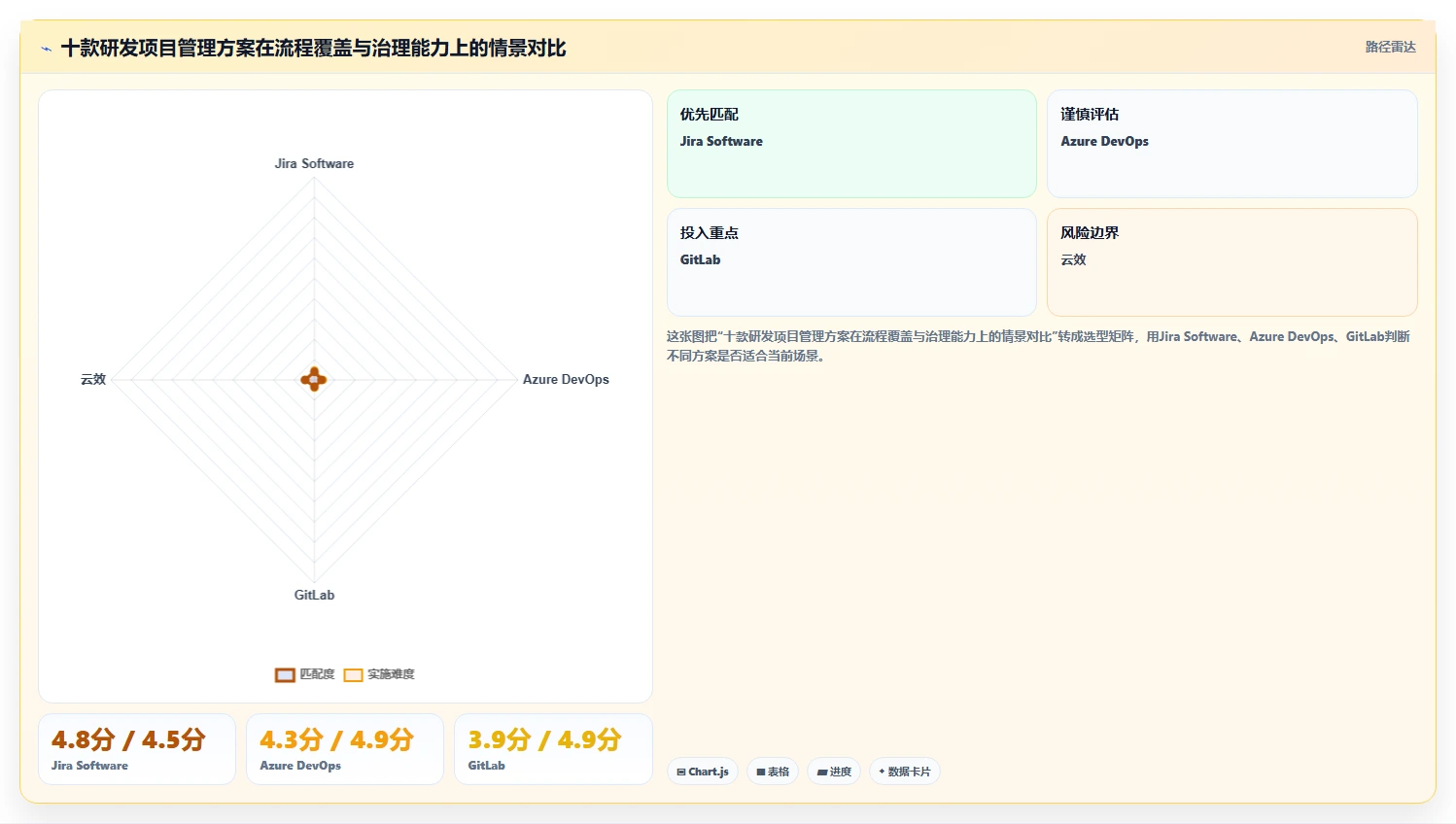
Task: Select the 4.8分 / 4.5分 Jira Software score card
Action: pos(137,749)
